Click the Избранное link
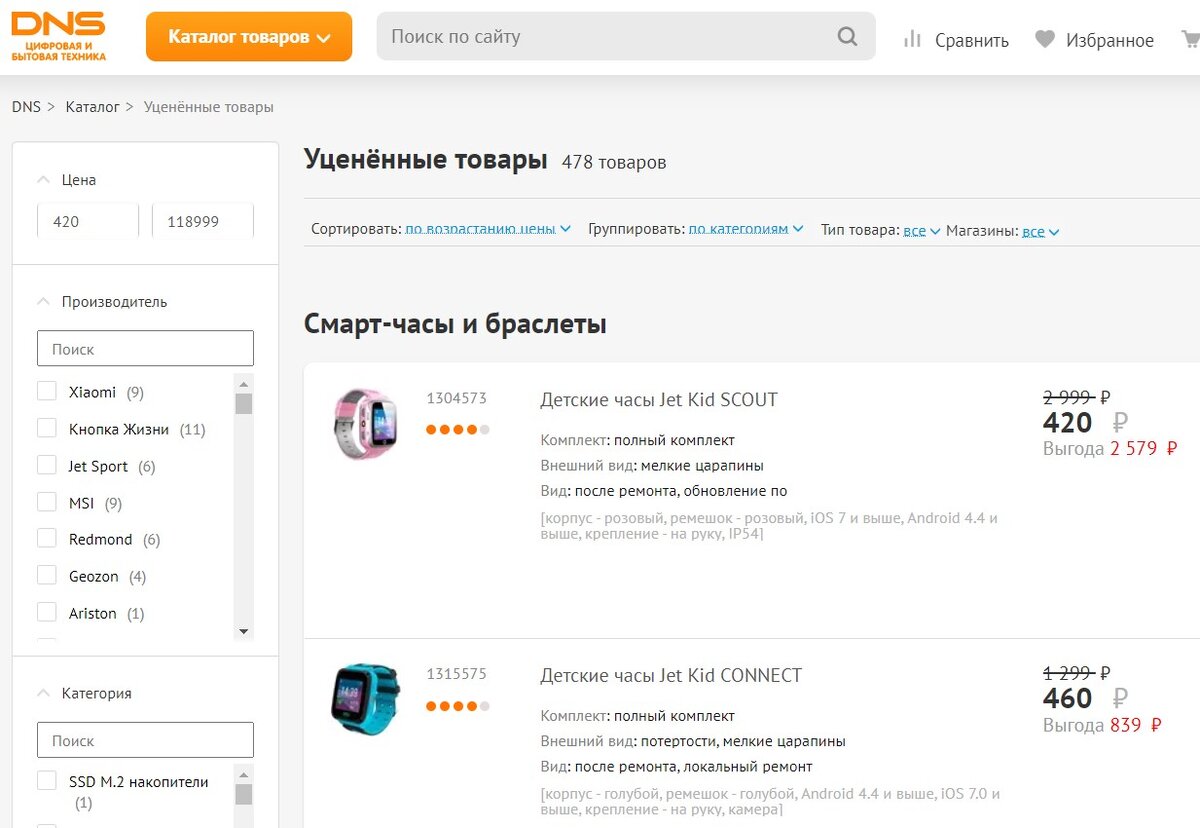 pyautogui.click(x=1110, y=41)
